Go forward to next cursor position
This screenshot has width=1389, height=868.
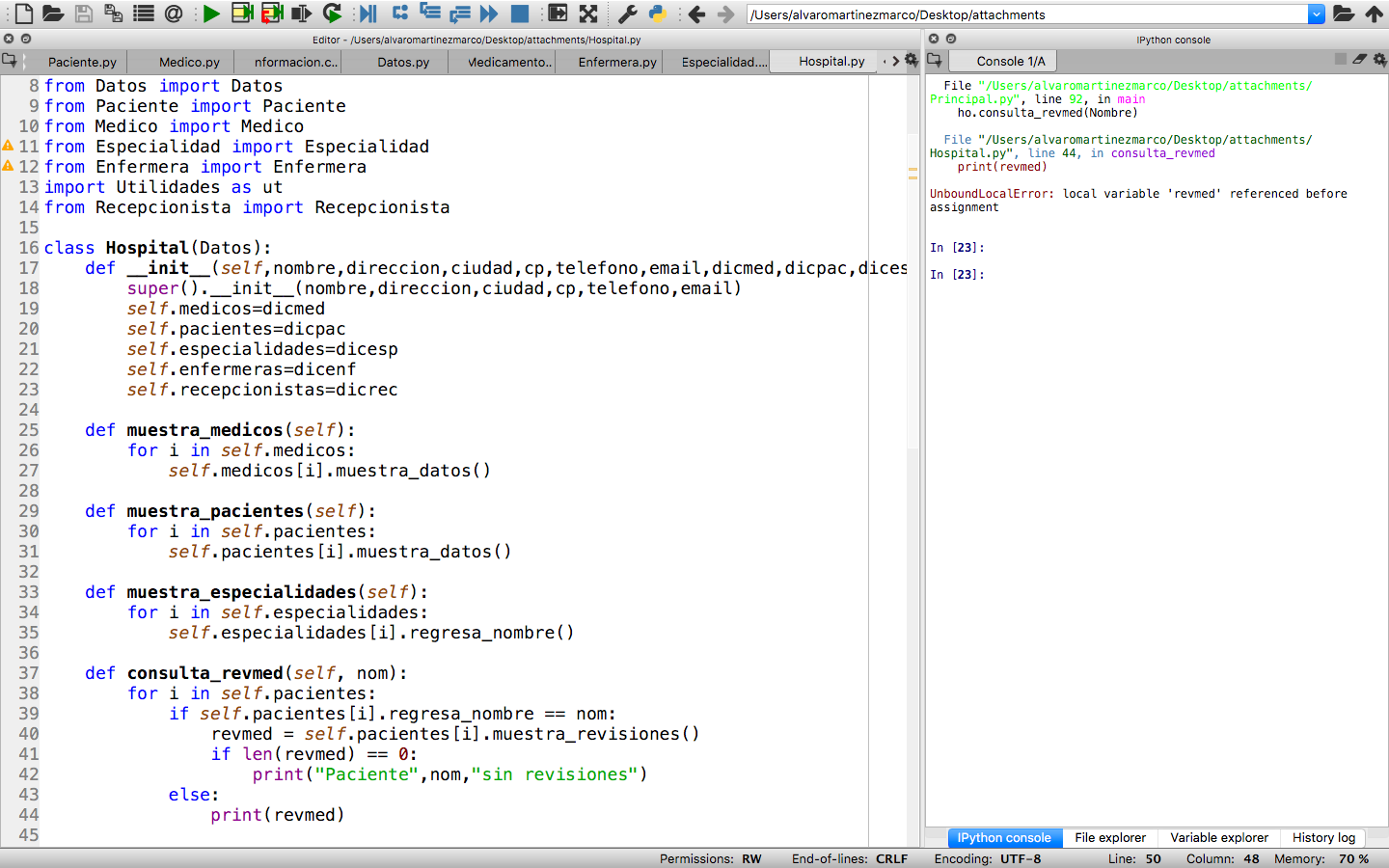click(x=725, y=14)
